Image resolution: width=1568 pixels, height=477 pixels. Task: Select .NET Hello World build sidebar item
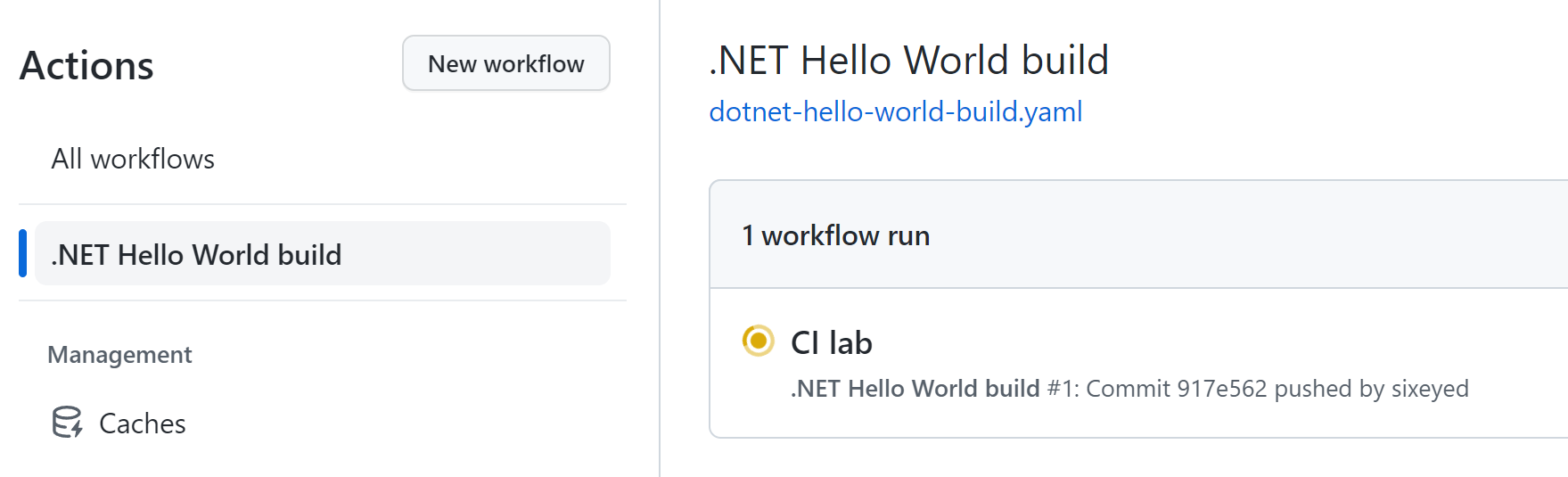322,254
